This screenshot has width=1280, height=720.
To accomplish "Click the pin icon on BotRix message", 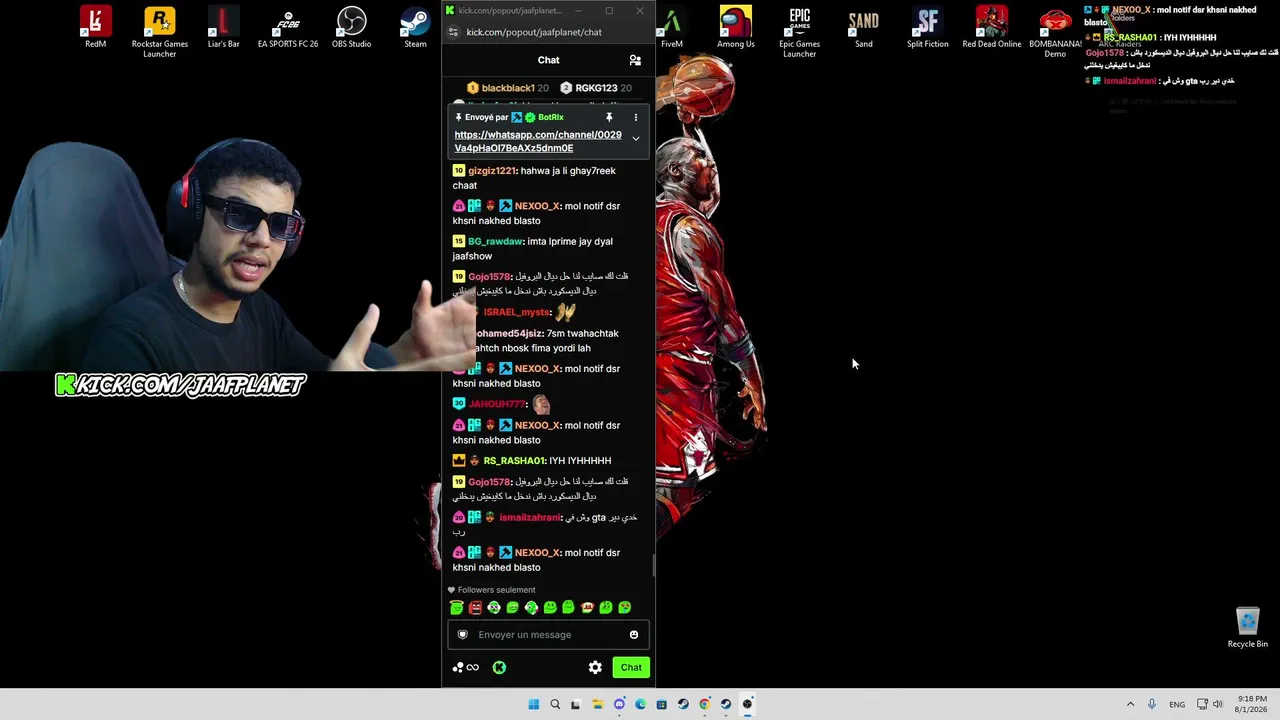I will (x=609, y=117).
